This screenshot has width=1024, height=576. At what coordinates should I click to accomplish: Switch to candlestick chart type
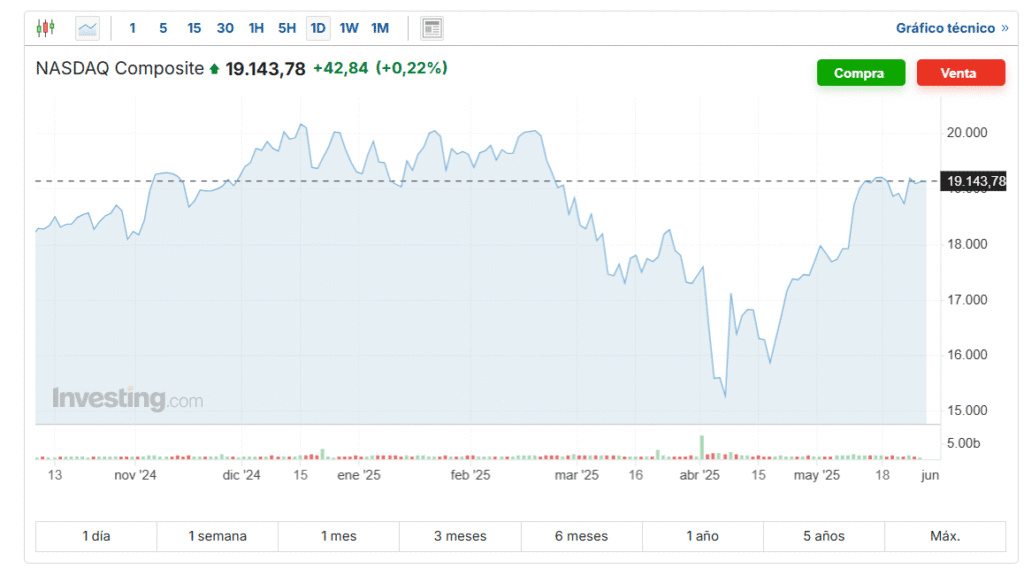tap(46, 28)
